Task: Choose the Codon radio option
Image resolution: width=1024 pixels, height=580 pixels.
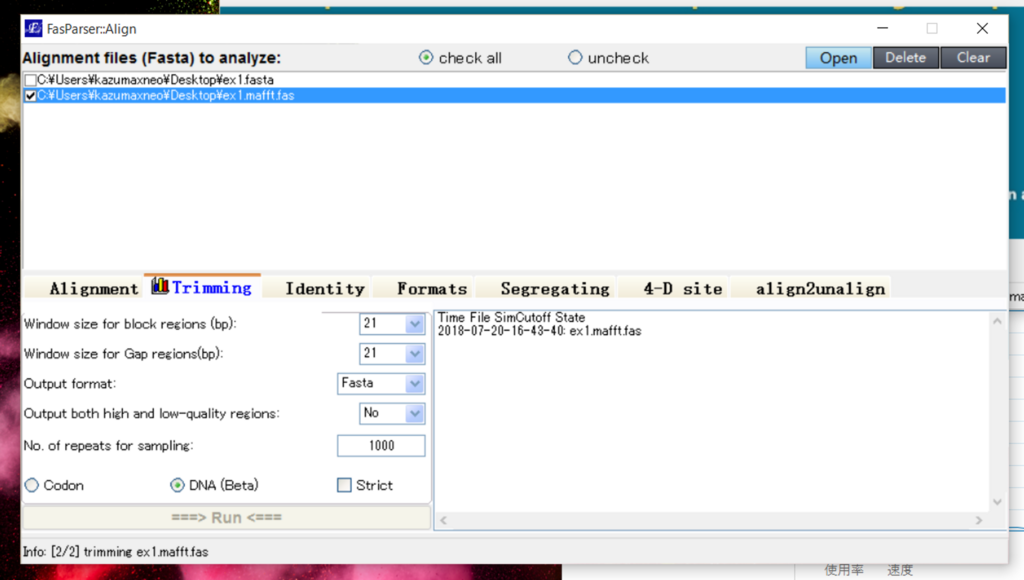Action: tap(32, 485)
